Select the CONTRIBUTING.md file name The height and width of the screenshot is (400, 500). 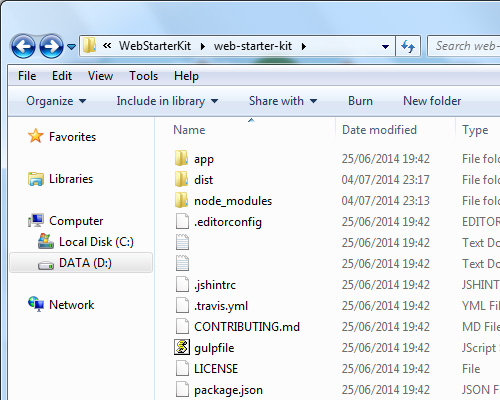tap(247, 327)
